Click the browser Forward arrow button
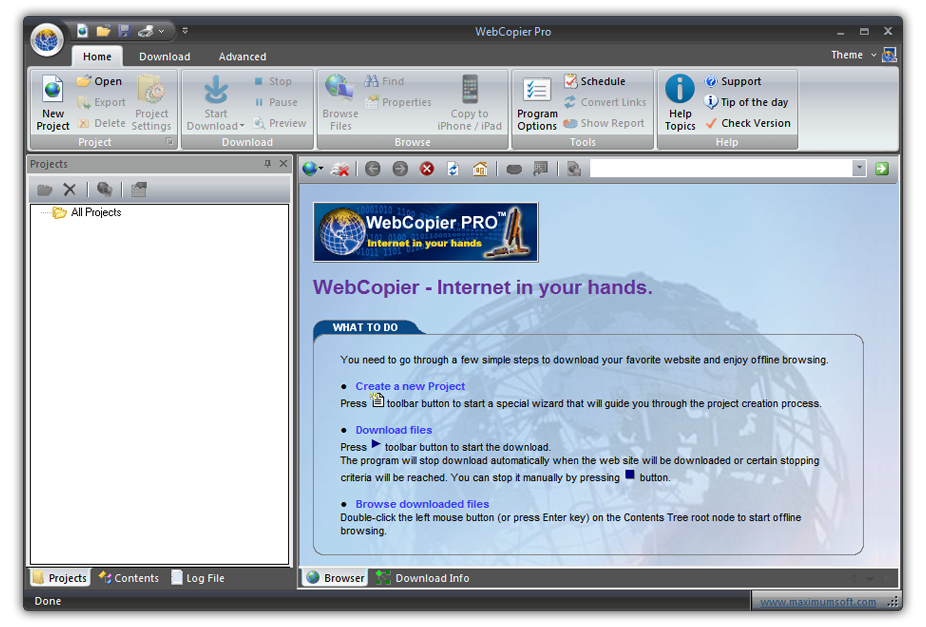926x627 pixels. pos(400,169)
